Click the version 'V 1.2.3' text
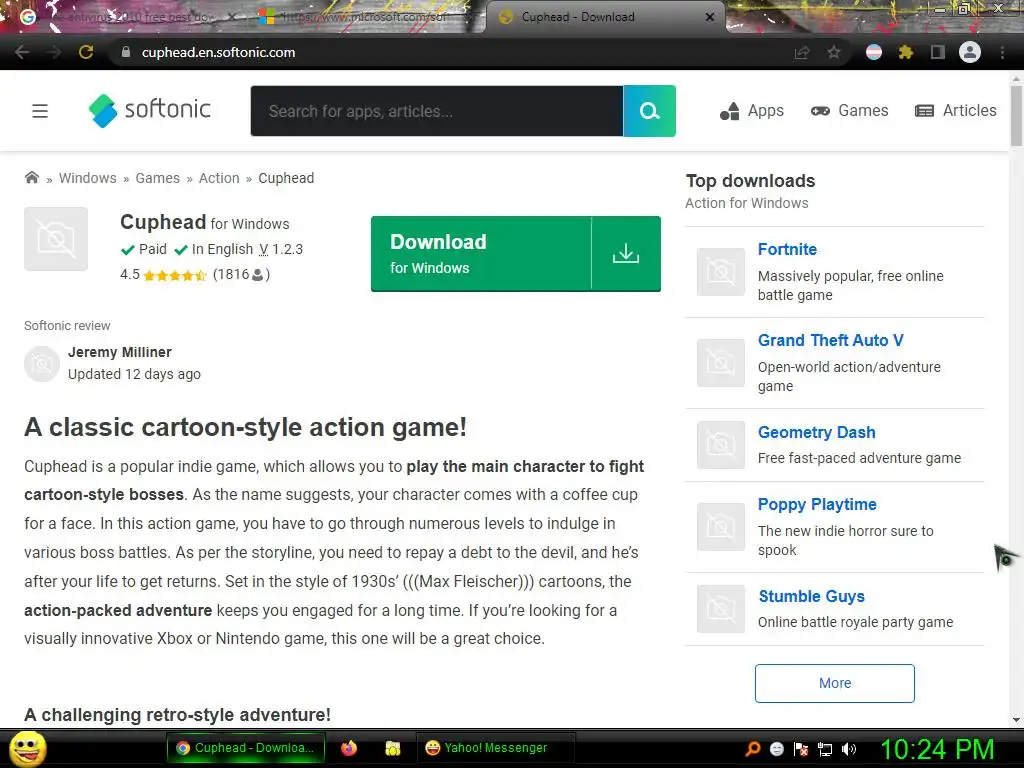The image size is (1024, 768). (281, 249)
